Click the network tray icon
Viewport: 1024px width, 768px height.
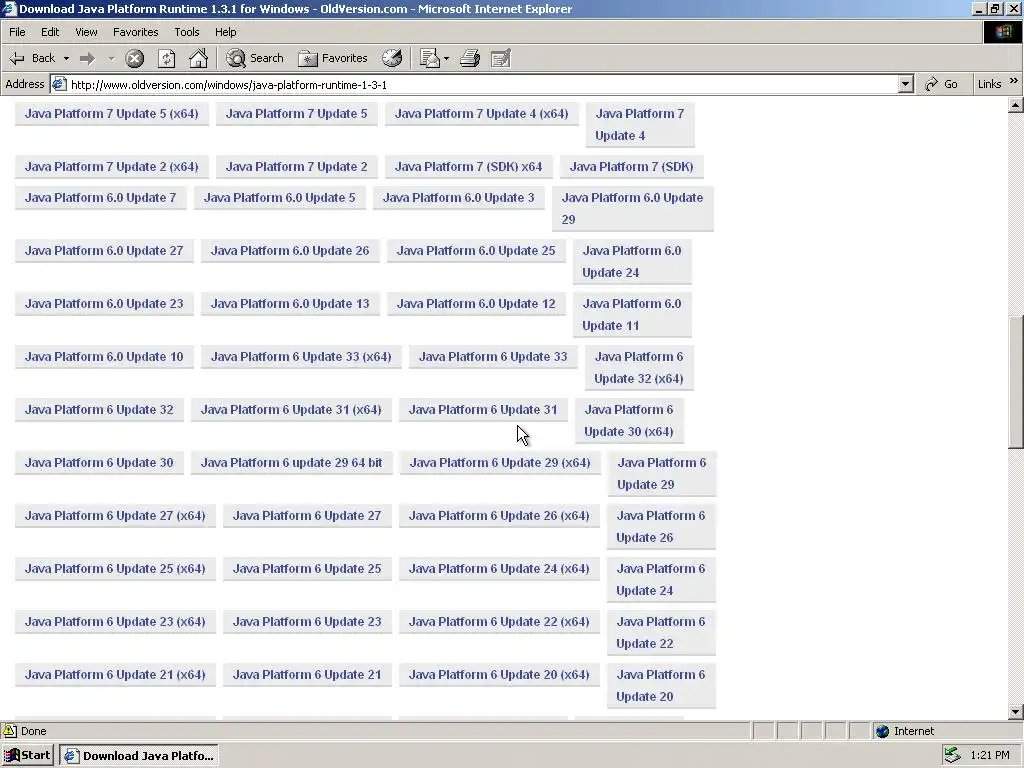pyautogui.click(x=952, y=756)
